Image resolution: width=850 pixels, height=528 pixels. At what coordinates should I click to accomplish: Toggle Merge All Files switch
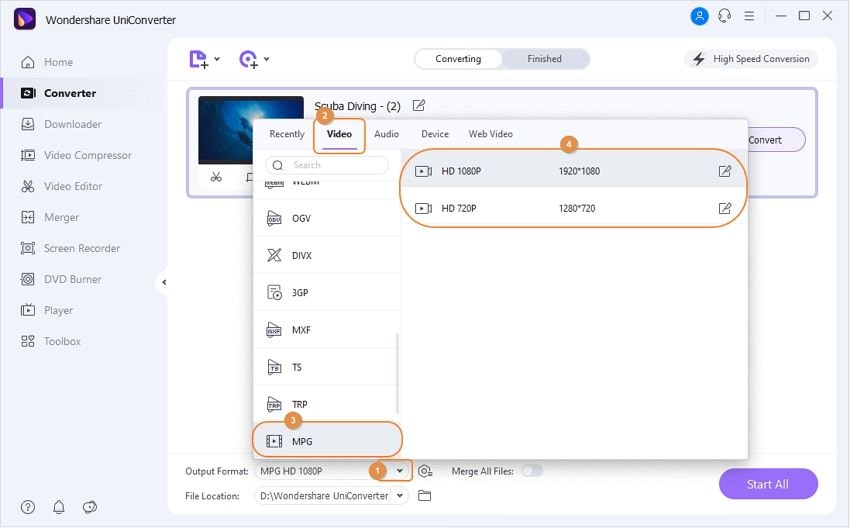point(532,471)
